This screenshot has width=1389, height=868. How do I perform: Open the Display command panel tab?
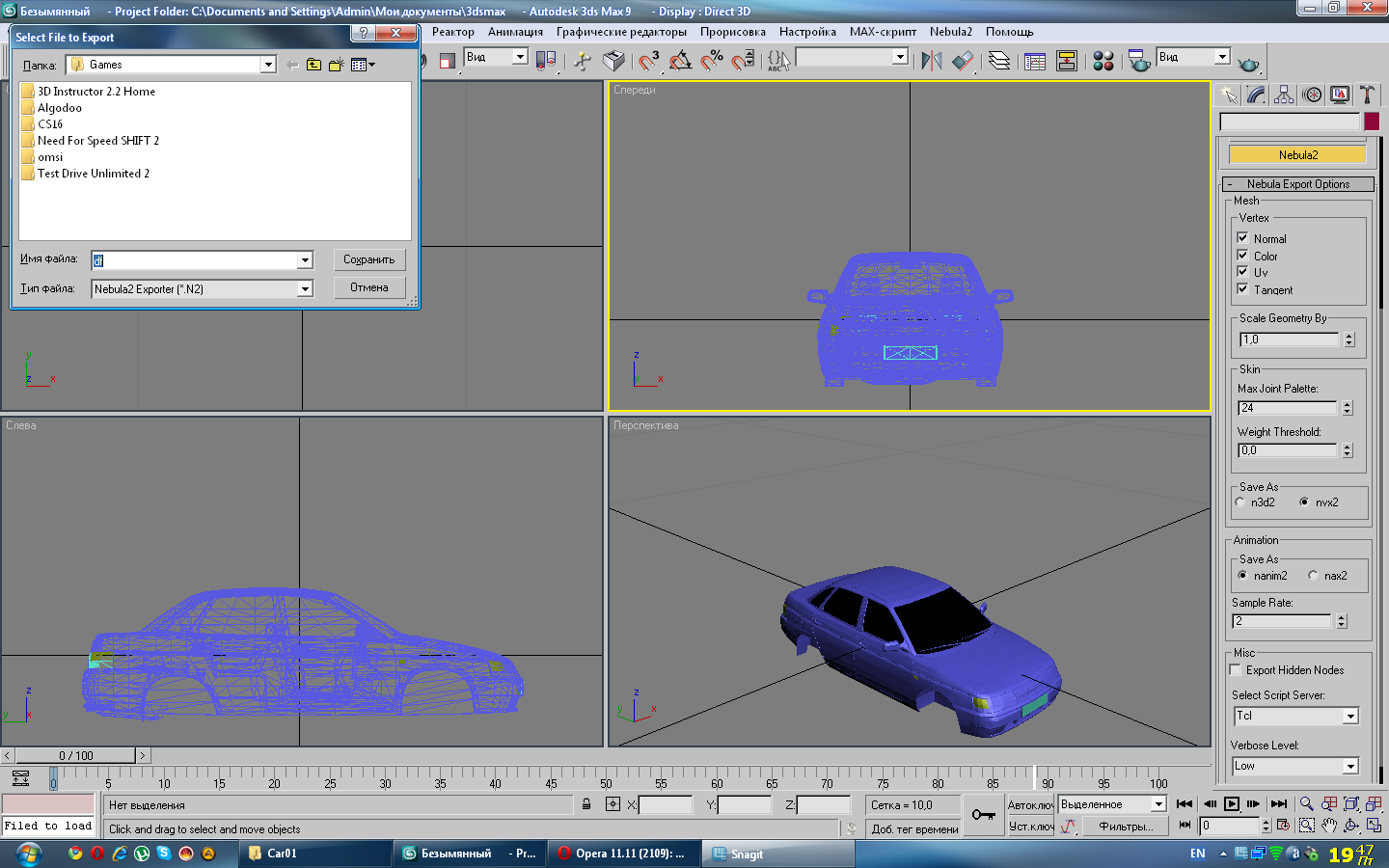tap(1340, 95)
